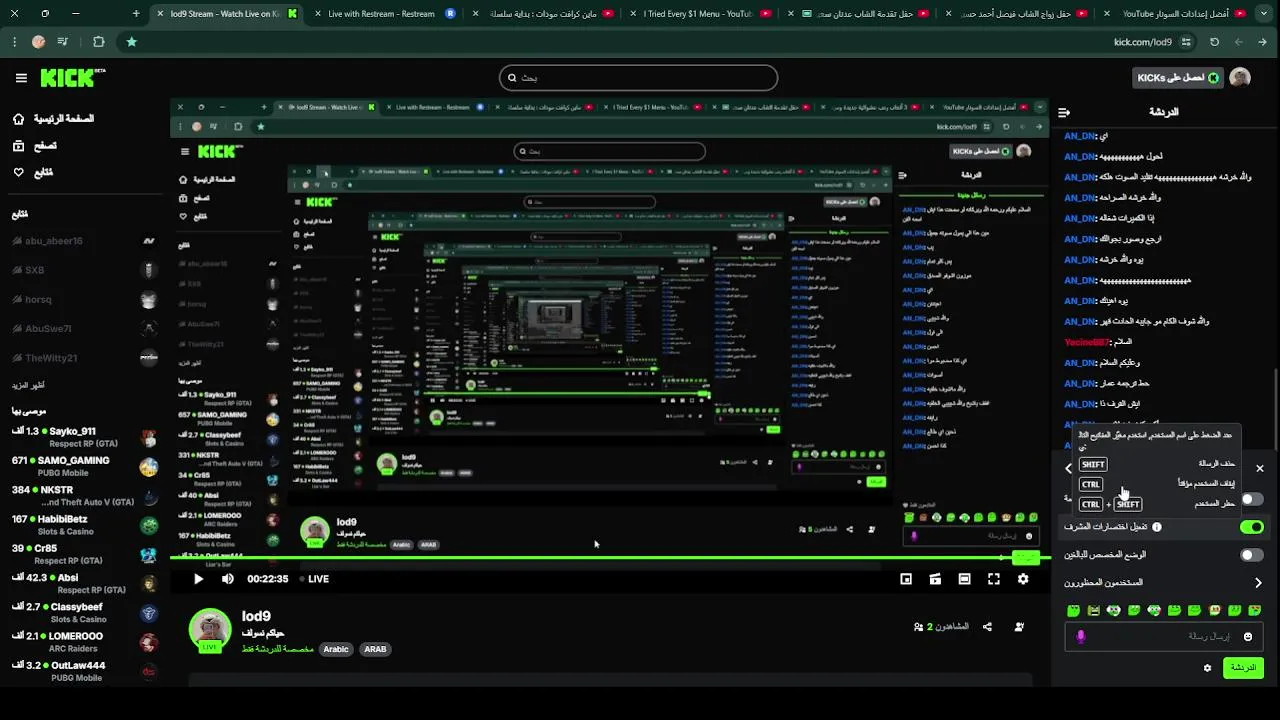Open Sayko_911 recommended channel

coord(84,437)
